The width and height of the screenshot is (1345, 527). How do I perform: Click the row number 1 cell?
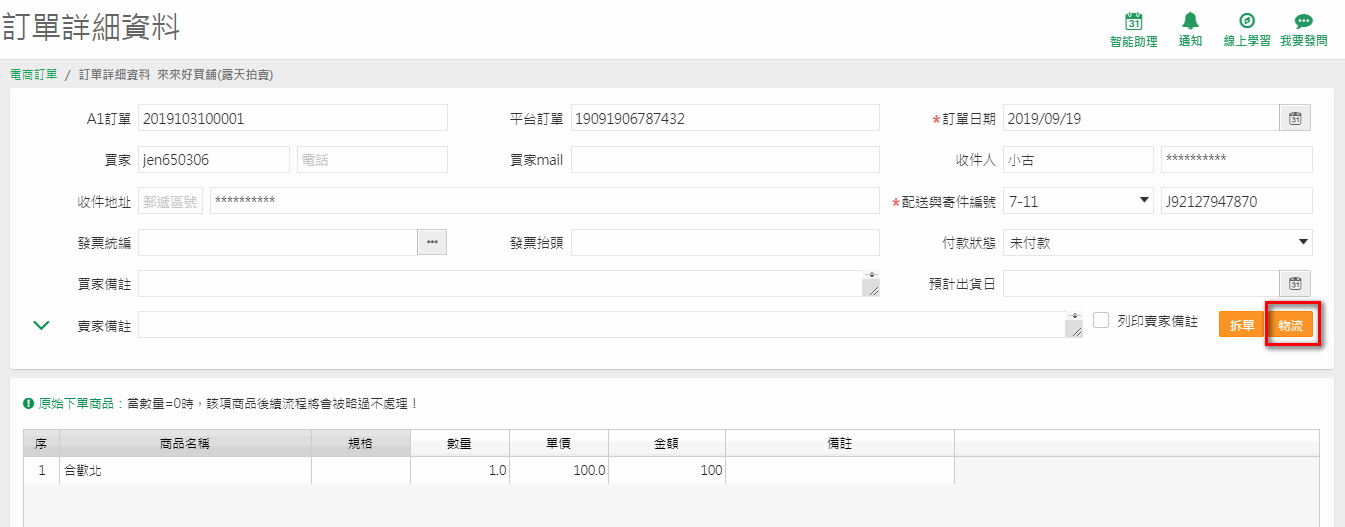click(41, 470)
